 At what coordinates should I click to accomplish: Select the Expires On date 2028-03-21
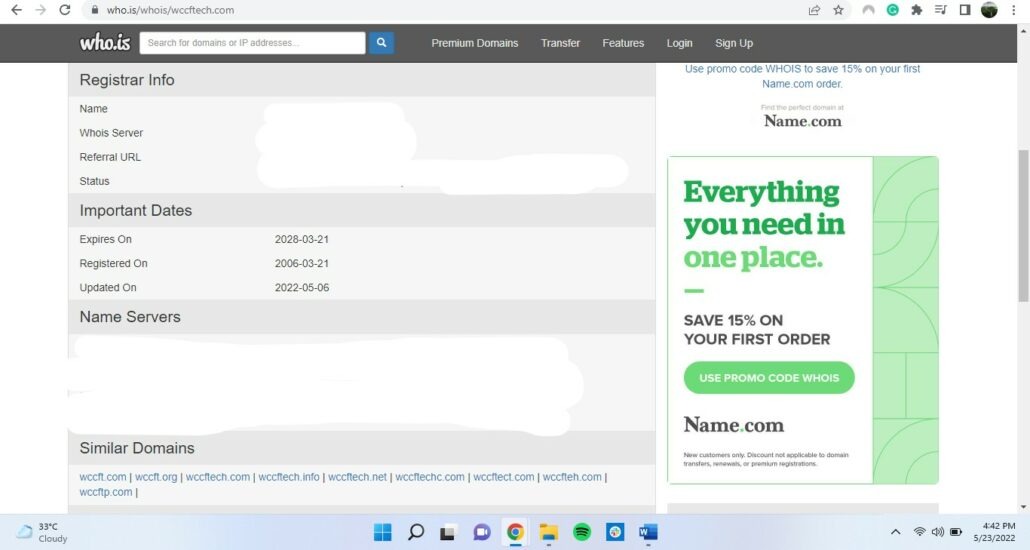[302, 239]
